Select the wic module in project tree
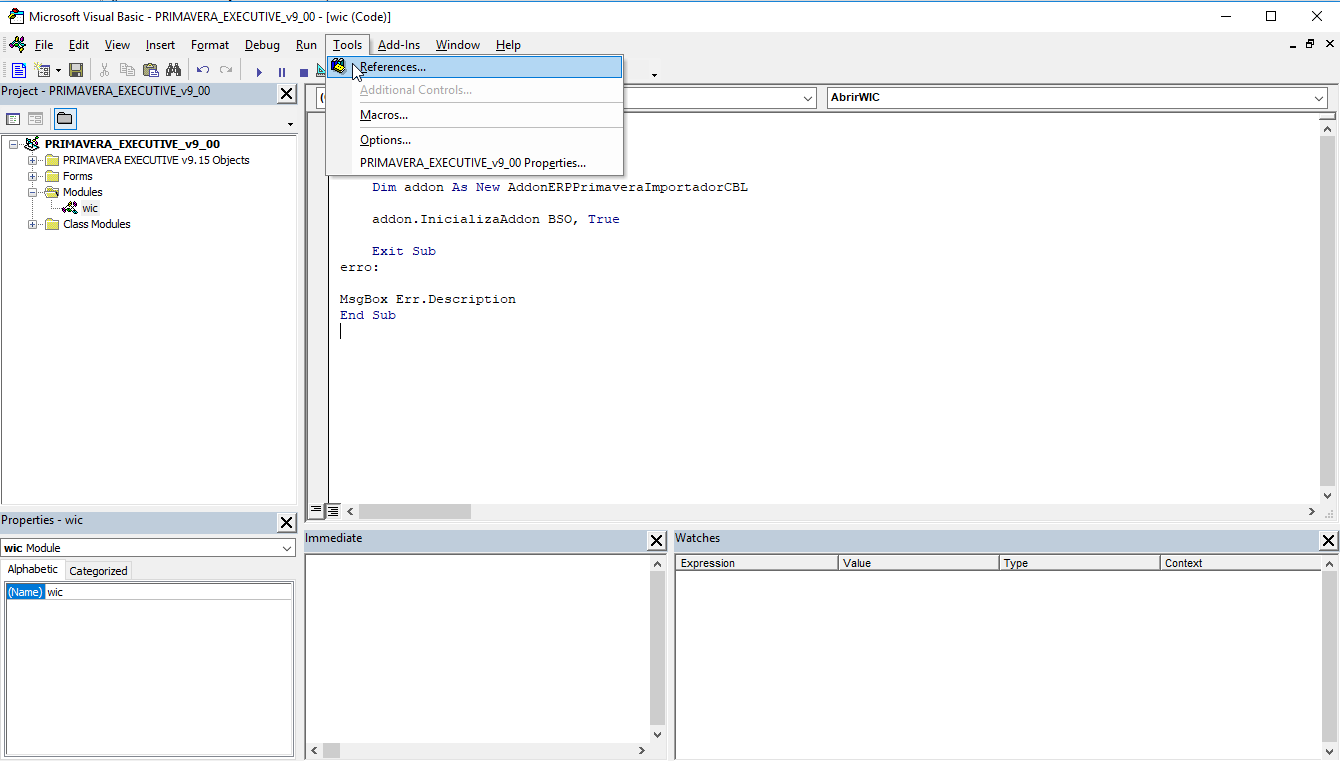 point(90,208)
